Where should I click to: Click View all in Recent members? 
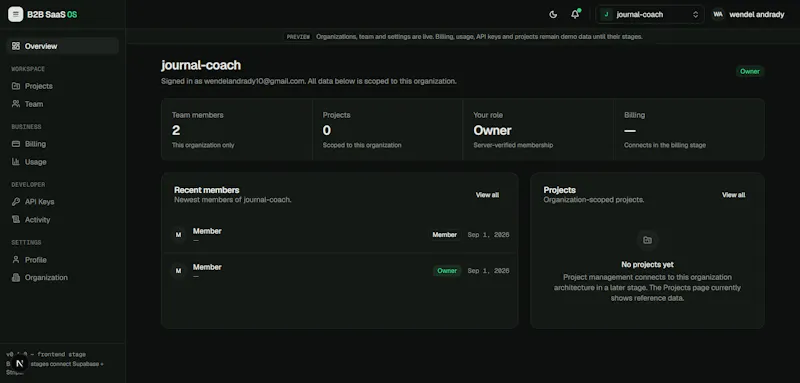coord(487,195)
